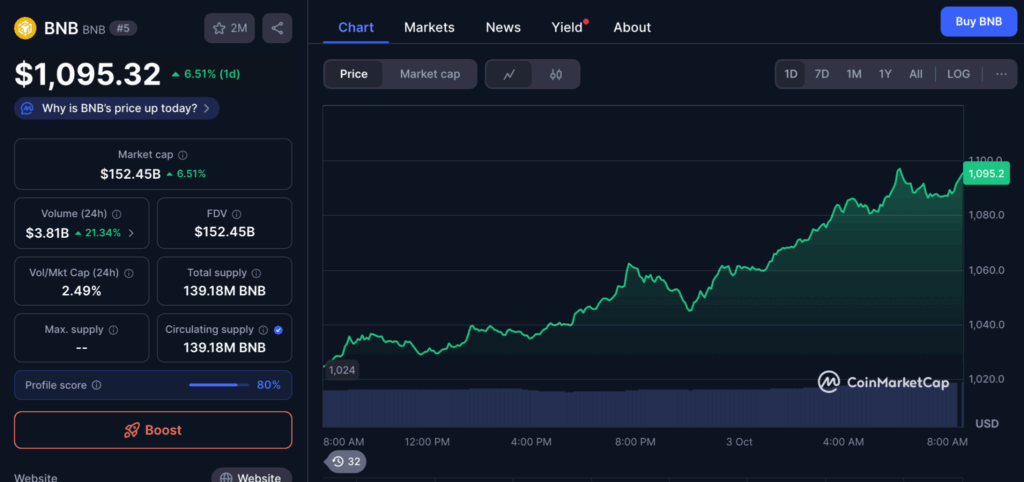The height and width of the screenshot is (482, 1024).
Task: Click the share icon button
Action: pos(277,28)
